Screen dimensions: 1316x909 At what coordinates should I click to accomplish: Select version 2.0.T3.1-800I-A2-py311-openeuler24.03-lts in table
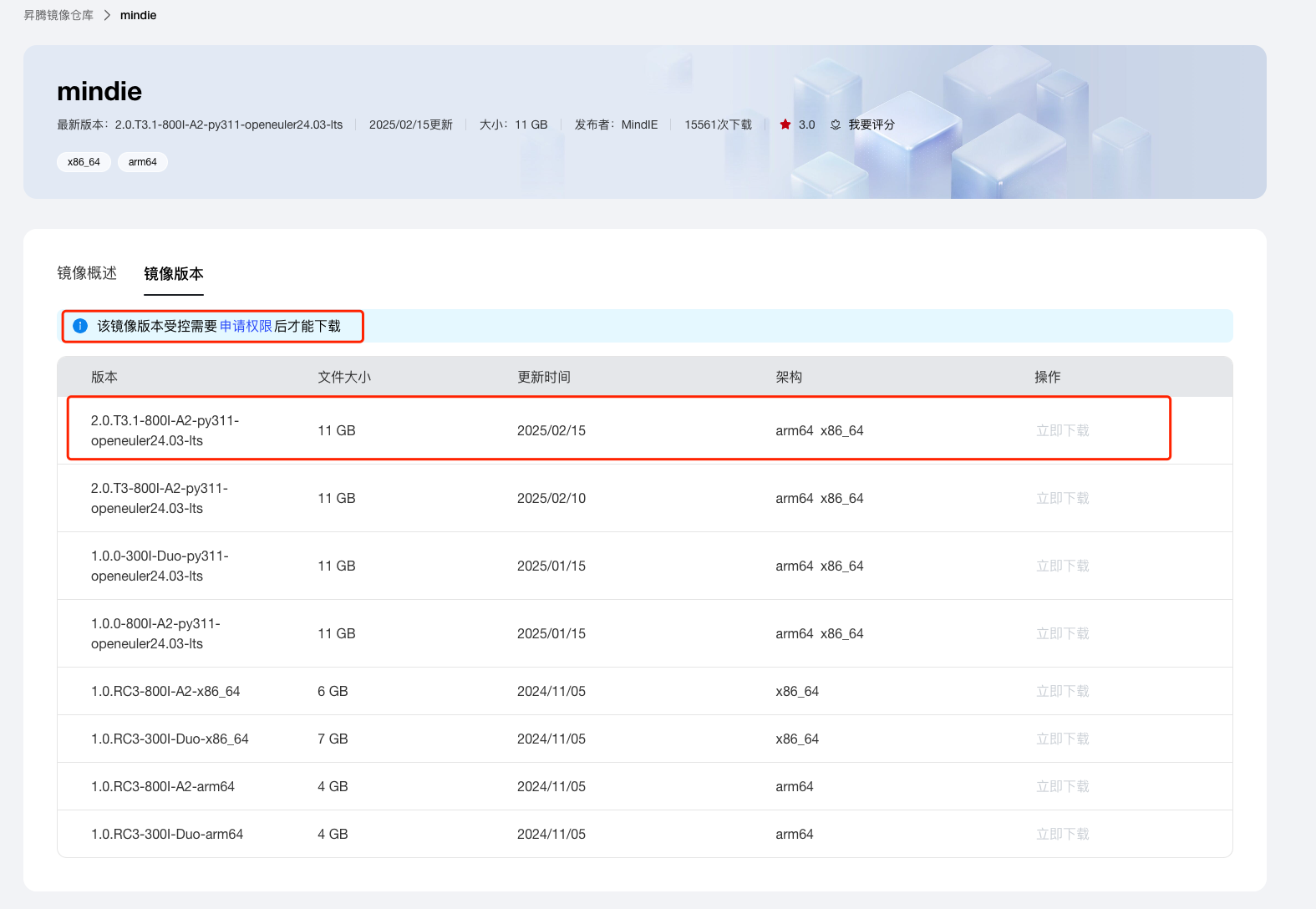(x=165, y=430)
